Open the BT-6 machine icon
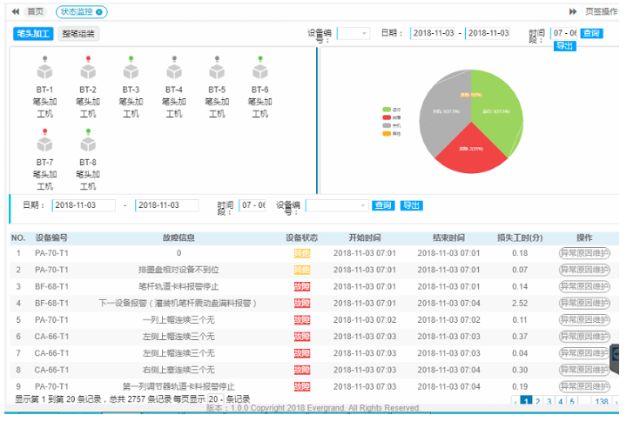This screenshot has height=435, width=640. (x=260, y=72)
